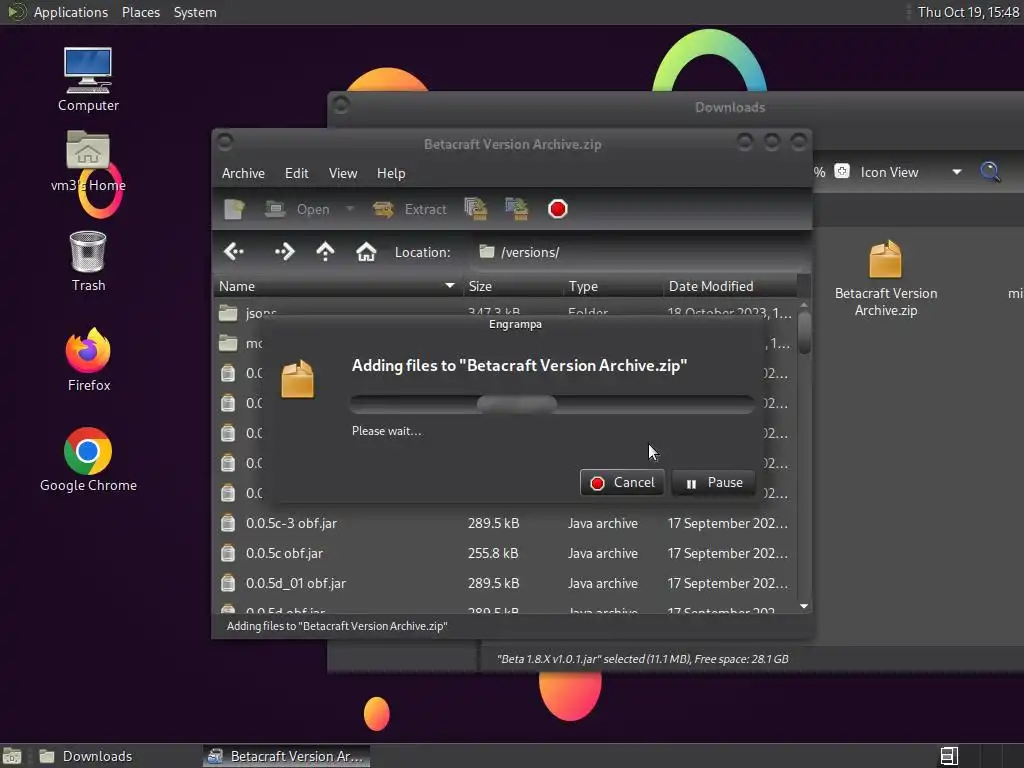The width and height of the screenshot is (1024, 768).
Task: Open vm3's Home folder icon
Action: [x=88, y=161]
